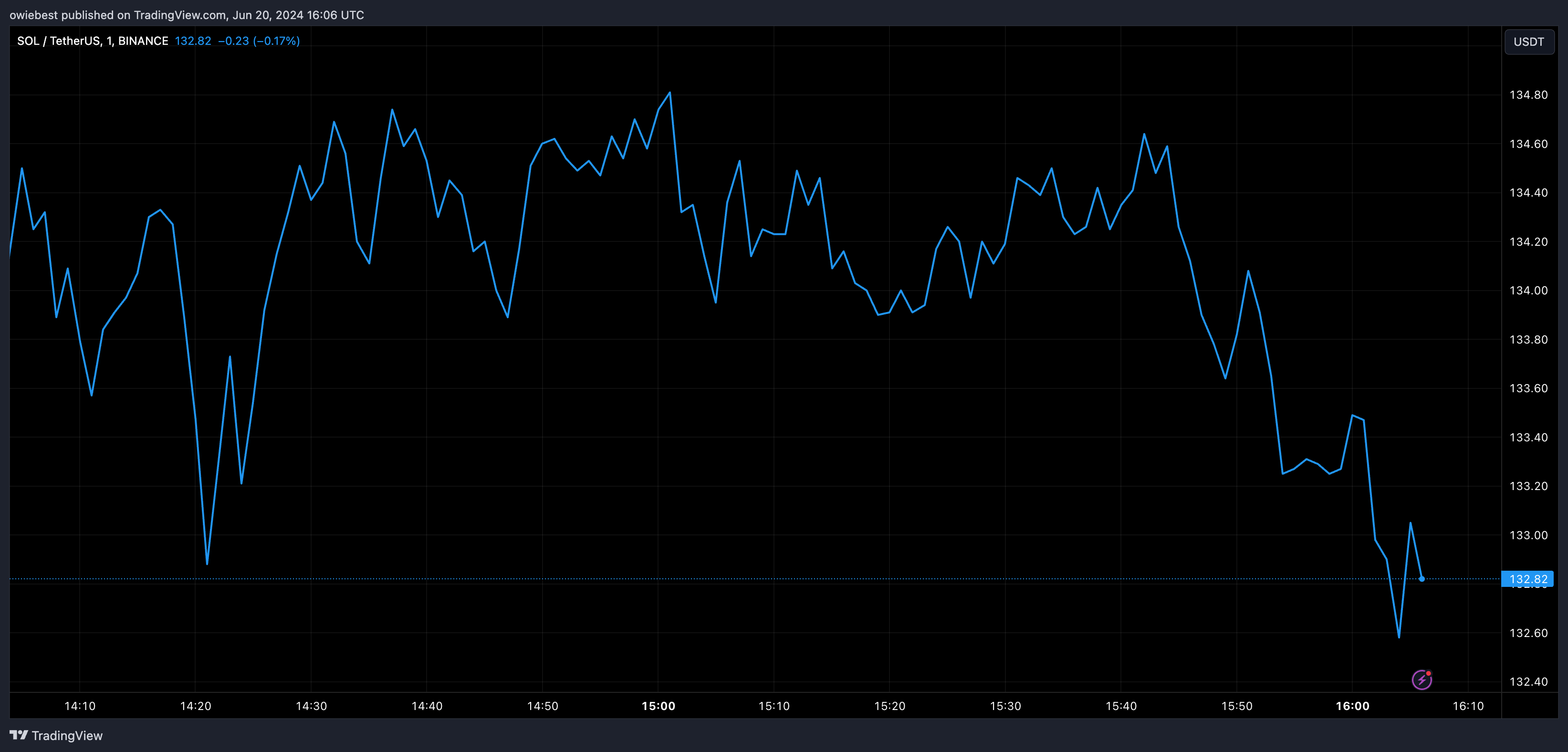Click the 134.80 price axis label
The height and width of the screenshot is (752, 1568).
click(x=1528, y=95)
